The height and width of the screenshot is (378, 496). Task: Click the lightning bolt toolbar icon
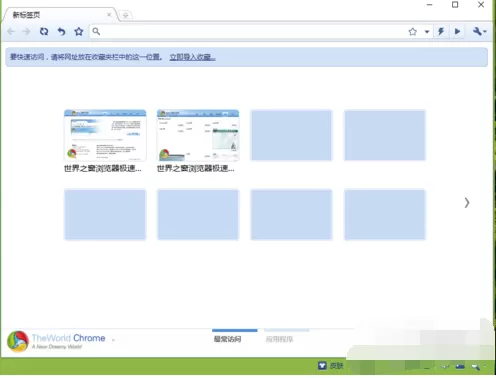(441, 32)
